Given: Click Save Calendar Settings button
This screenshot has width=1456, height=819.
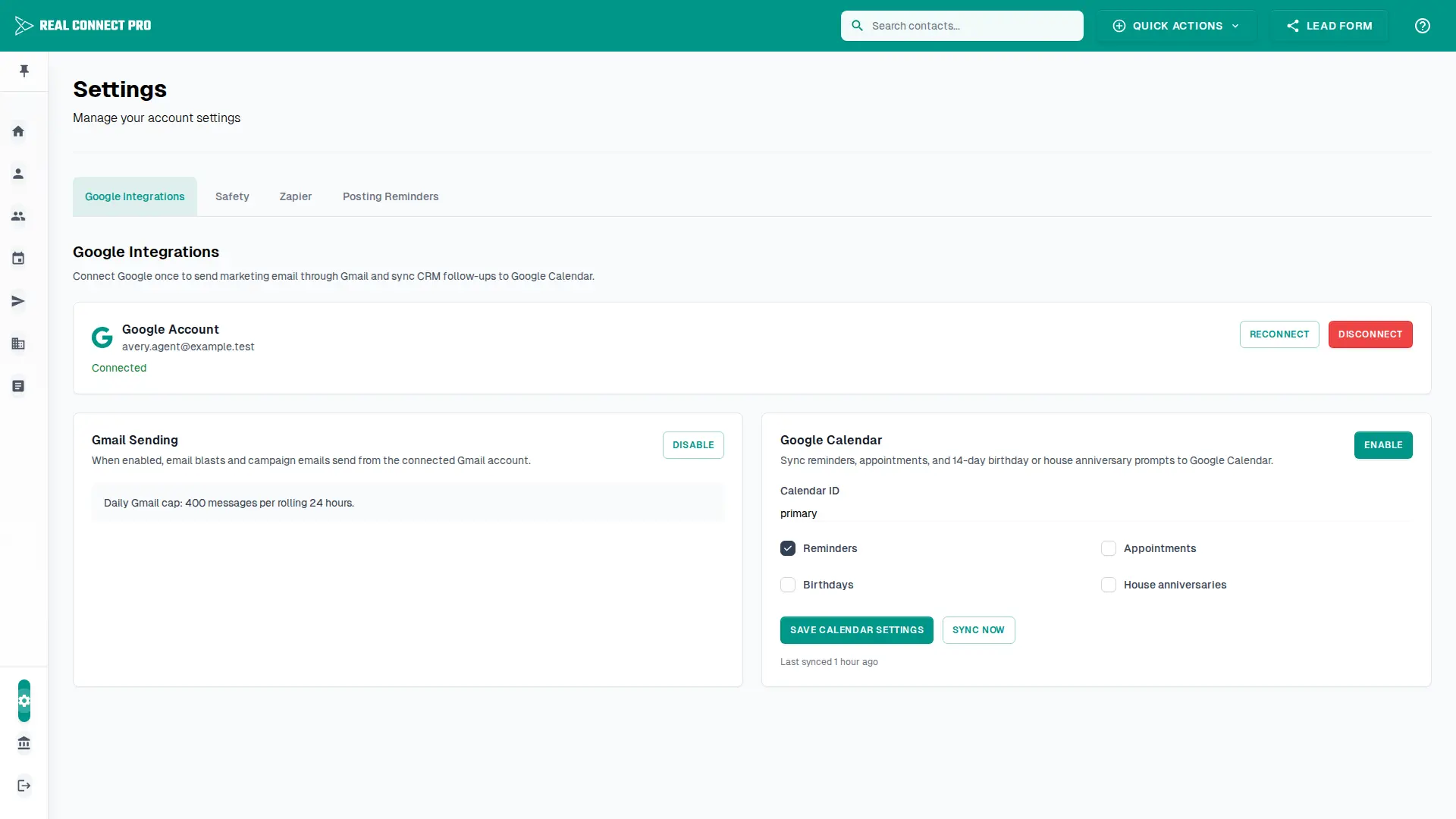Looking at the screenshot, I should (857, 630).
